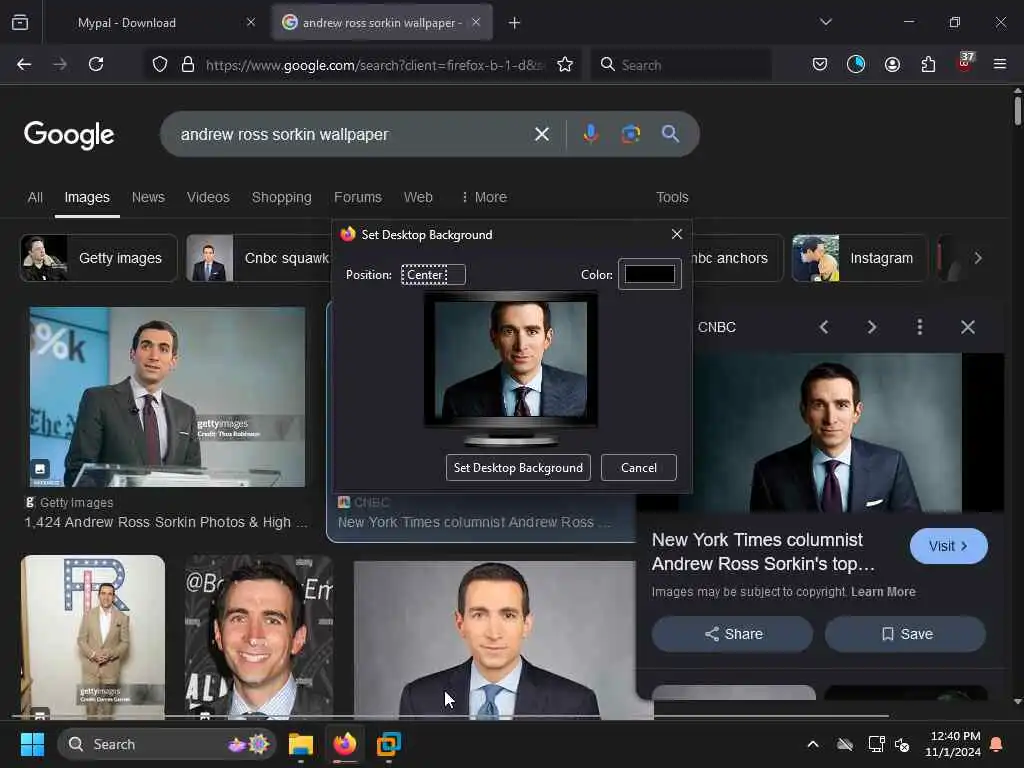1024x768 pixels.
Task: Open the black Color swatch picker
Action: coord(650,274)
